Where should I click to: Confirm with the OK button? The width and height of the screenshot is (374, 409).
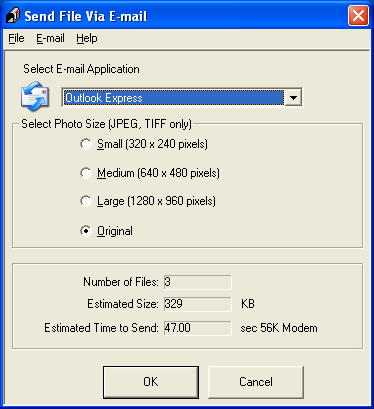pos(151,382)
